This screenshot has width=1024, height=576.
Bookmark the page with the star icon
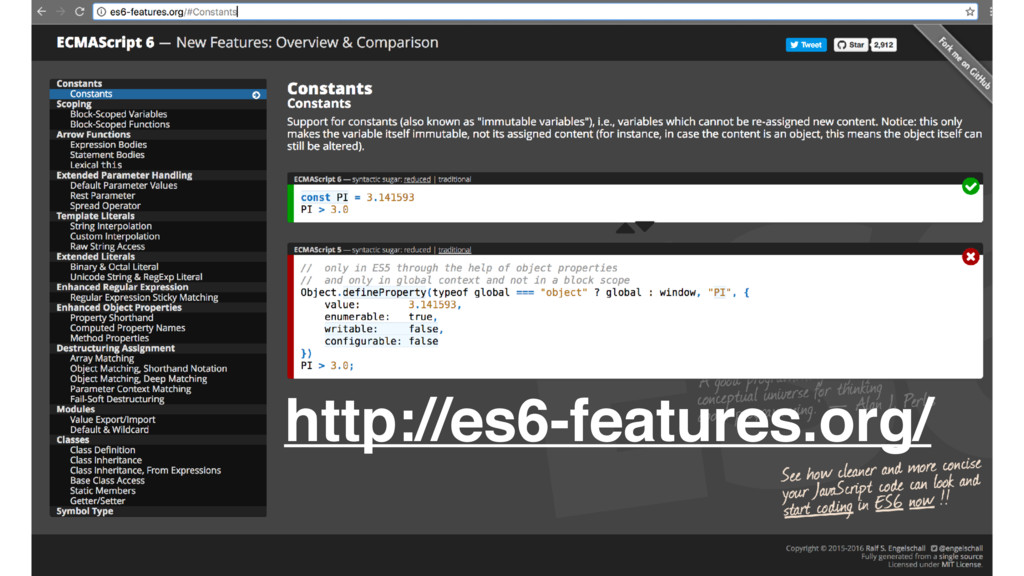point(970,11)
